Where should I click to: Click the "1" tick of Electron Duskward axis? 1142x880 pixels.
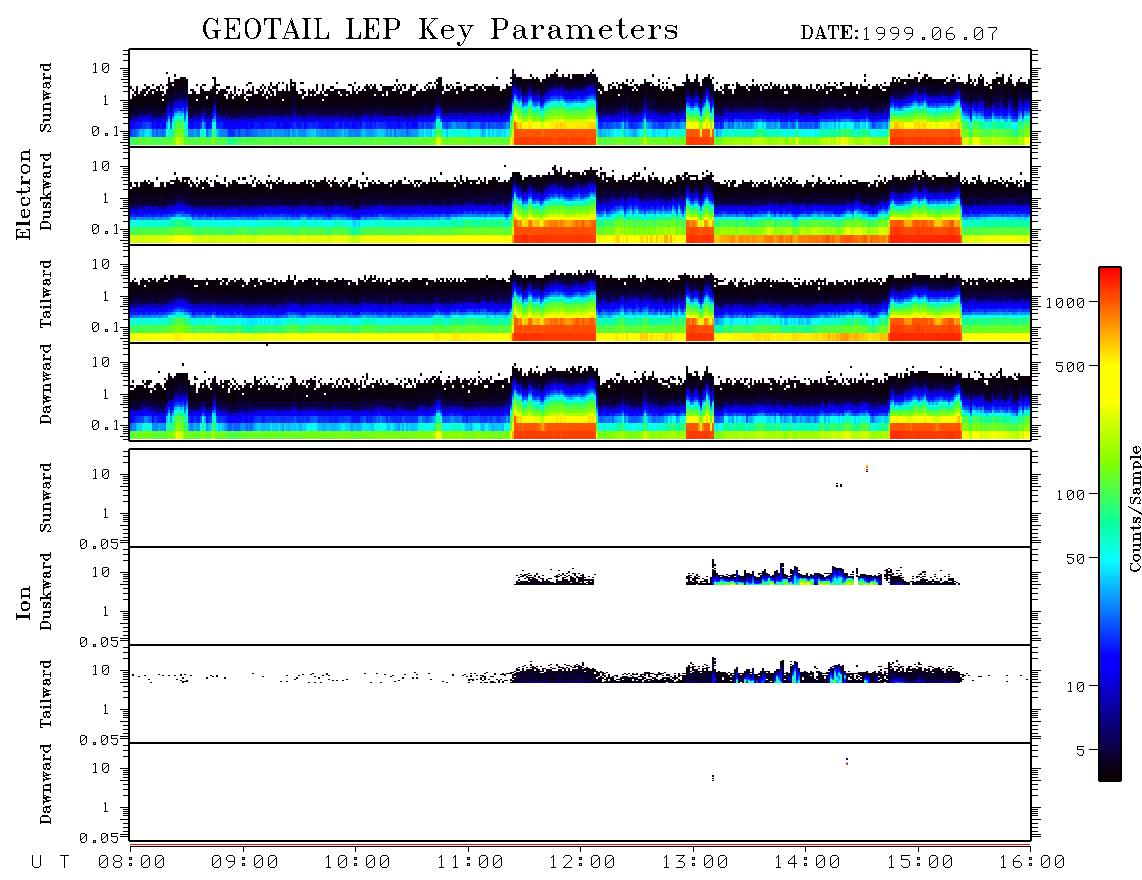pyautogui.click(x=106, y=198)
